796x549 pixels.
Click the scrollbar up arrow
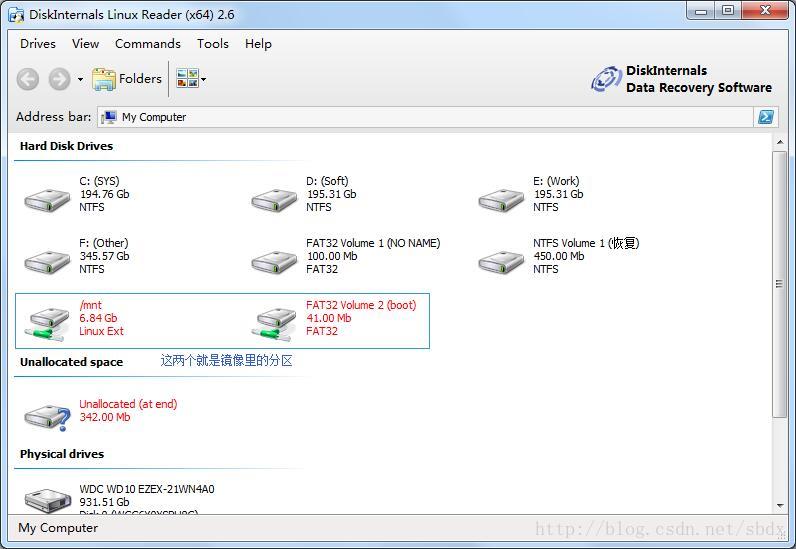click(780, 143)
